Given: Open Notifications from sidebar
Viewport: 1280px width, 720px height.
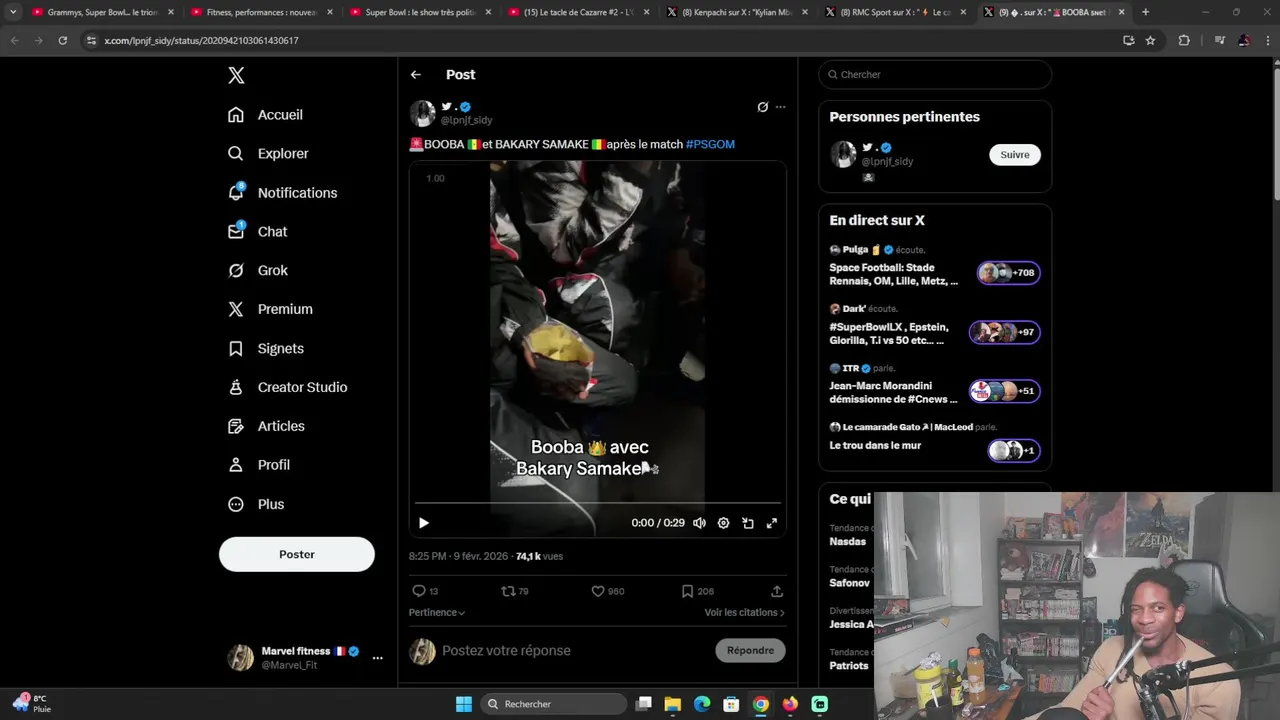Looking at the screenshot, I should point(282,193).
